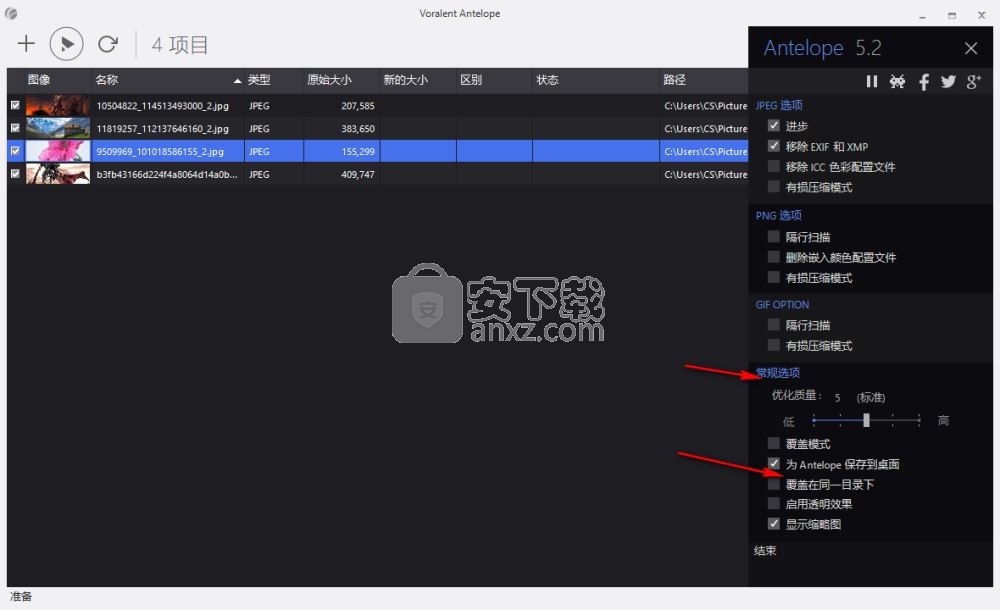
Task: Click original size value 207,585
Action: [x=358, y=106]
